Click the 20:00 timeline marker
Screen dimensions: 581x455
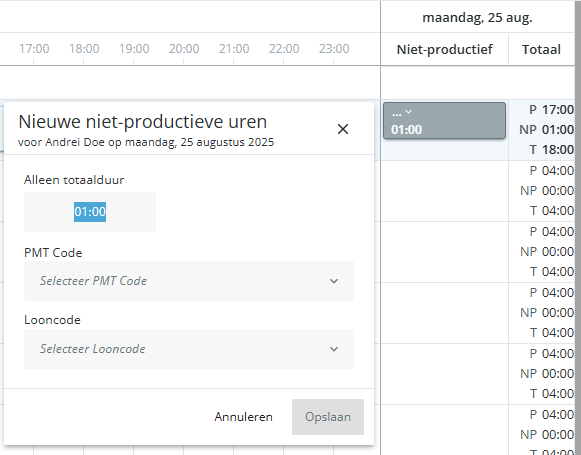184,49
